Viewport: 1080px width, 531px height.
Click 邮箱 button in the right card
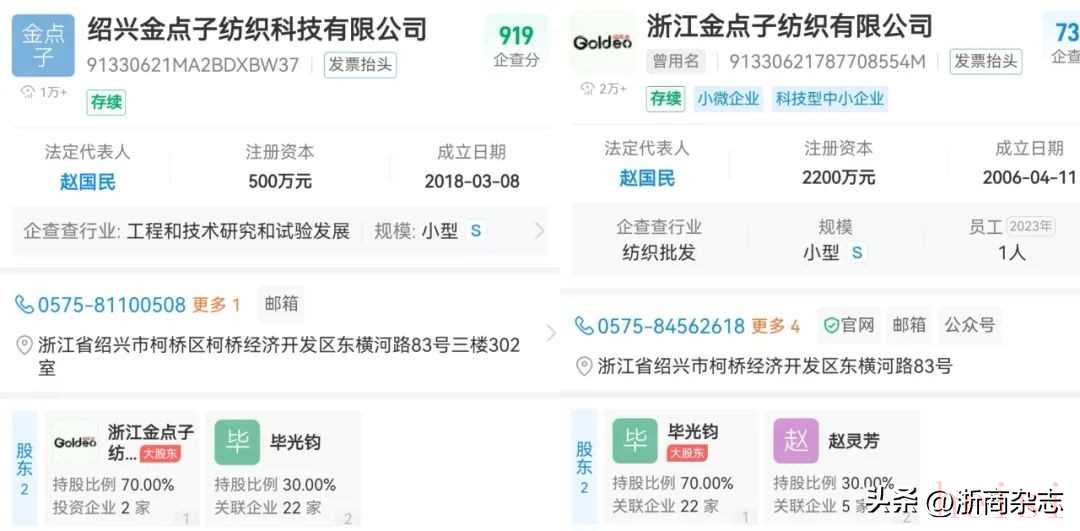[x=909, y=324]
